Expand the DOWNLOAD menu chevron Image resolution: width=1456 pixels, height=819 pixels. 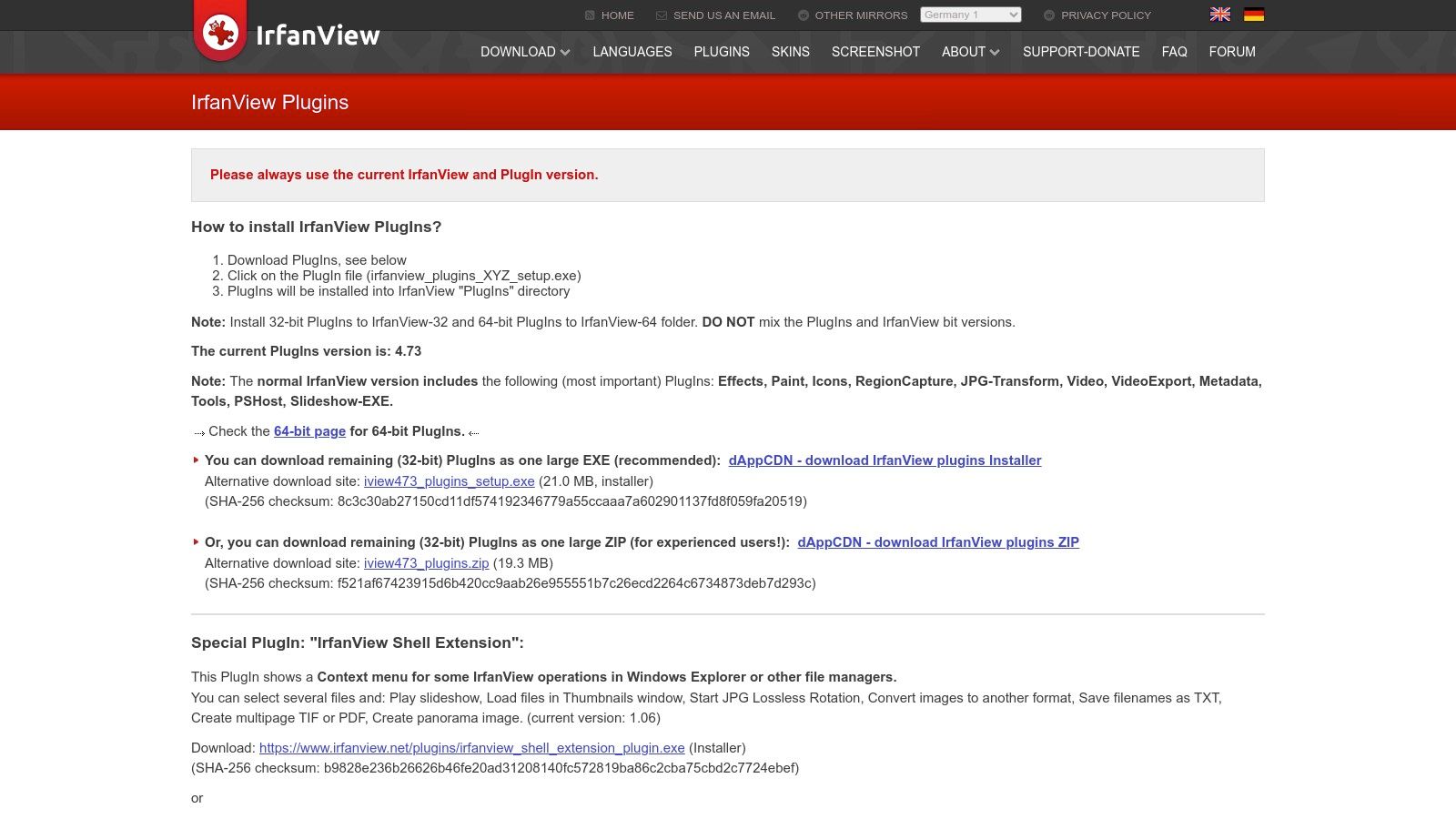pos(564,52)
